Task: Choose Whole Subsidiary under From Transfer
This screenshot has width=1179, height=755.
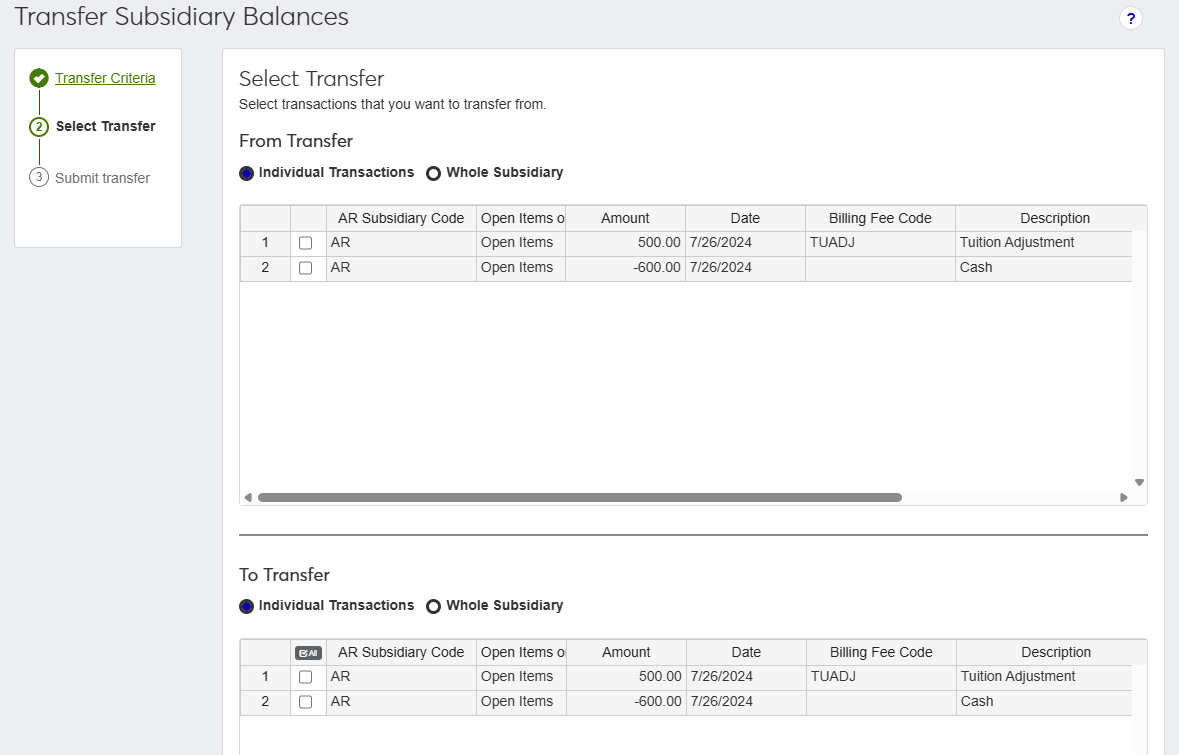Action: [433, 173]
